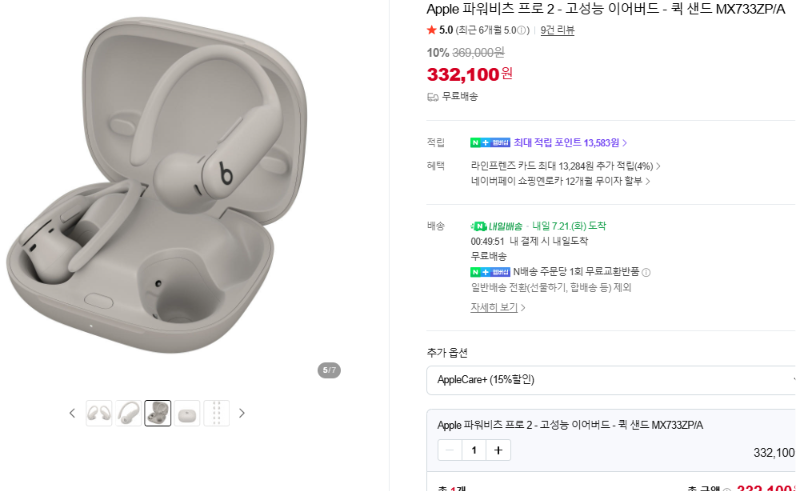796x492 pixels.
Task: Open 자세히 보기 delivery details
Action: click(x=498, y=307)
